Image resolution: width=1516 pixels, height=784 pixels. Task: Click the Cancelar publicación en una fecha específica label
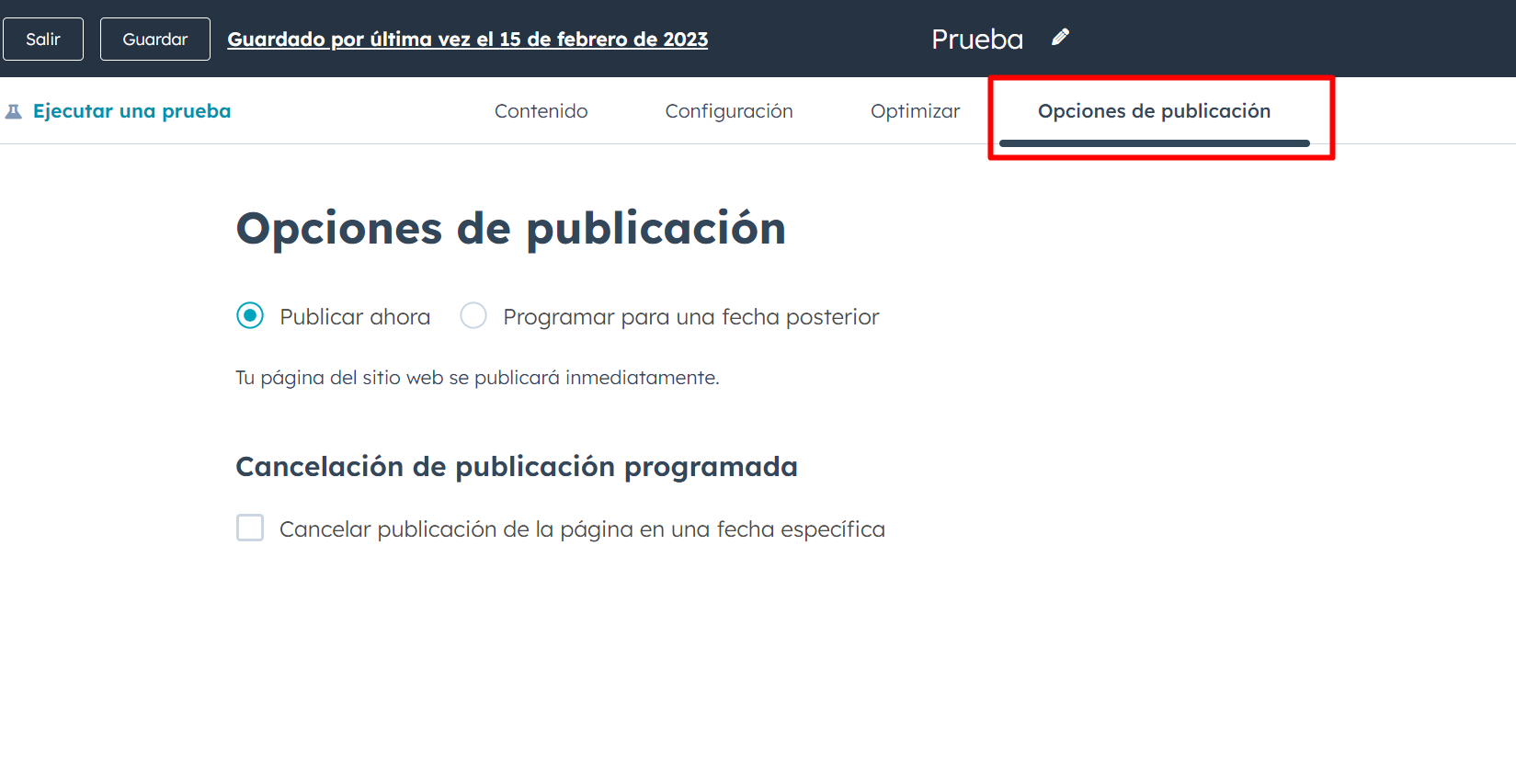pos(582,529)
